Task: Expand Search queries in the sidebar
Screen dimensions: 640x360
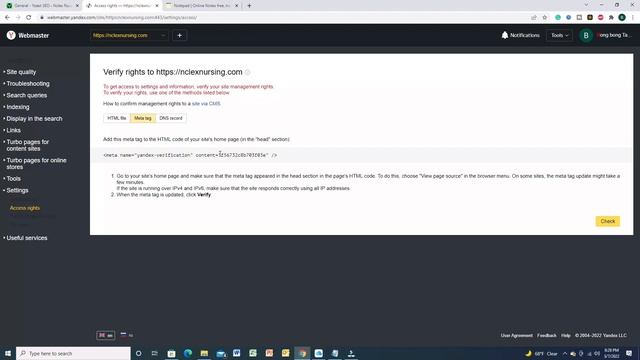Action: (27, 95)
